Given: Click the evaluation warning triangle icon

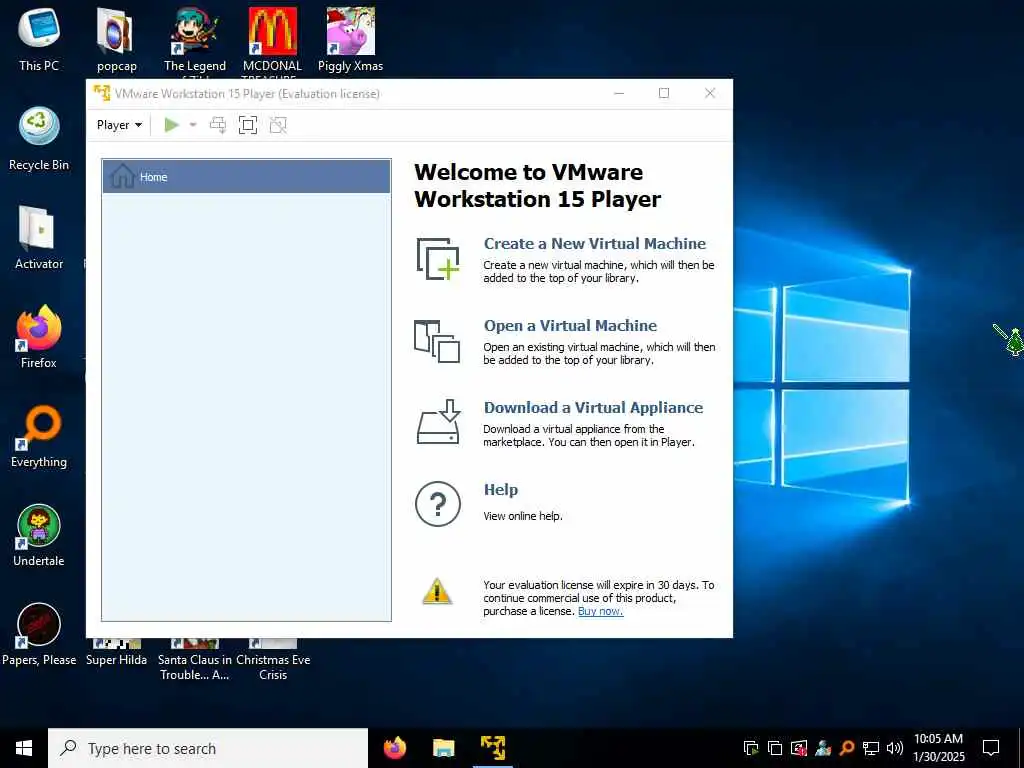Looking at the screenshot, I should (x=437, y=591).
